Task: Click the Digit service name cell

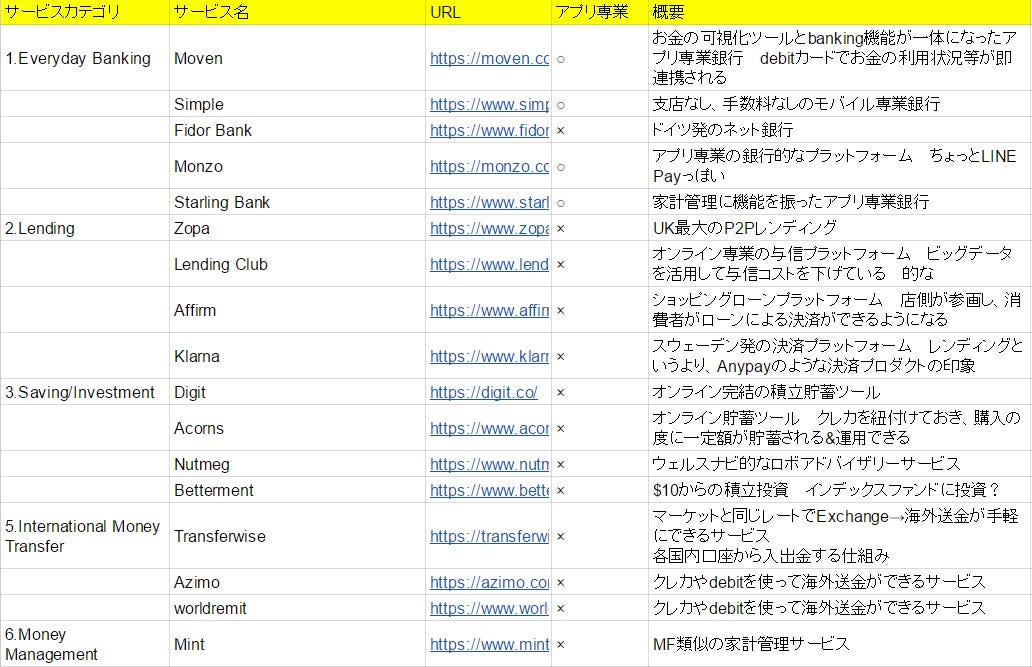Action: point(297,392)
